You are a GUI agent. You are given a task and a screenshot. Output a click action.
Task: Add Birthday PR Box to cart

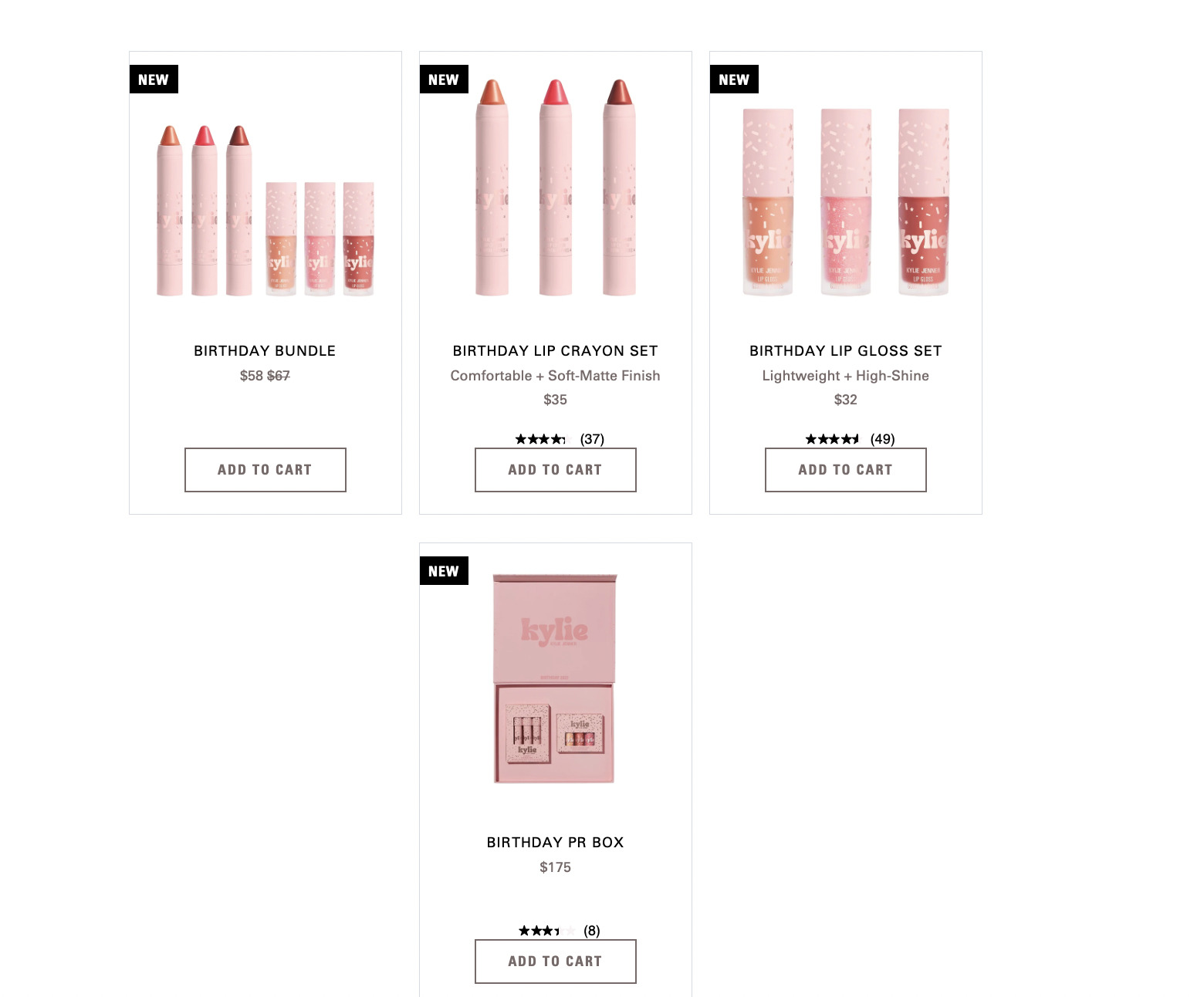pyautogui.click(x=555, y=961)
